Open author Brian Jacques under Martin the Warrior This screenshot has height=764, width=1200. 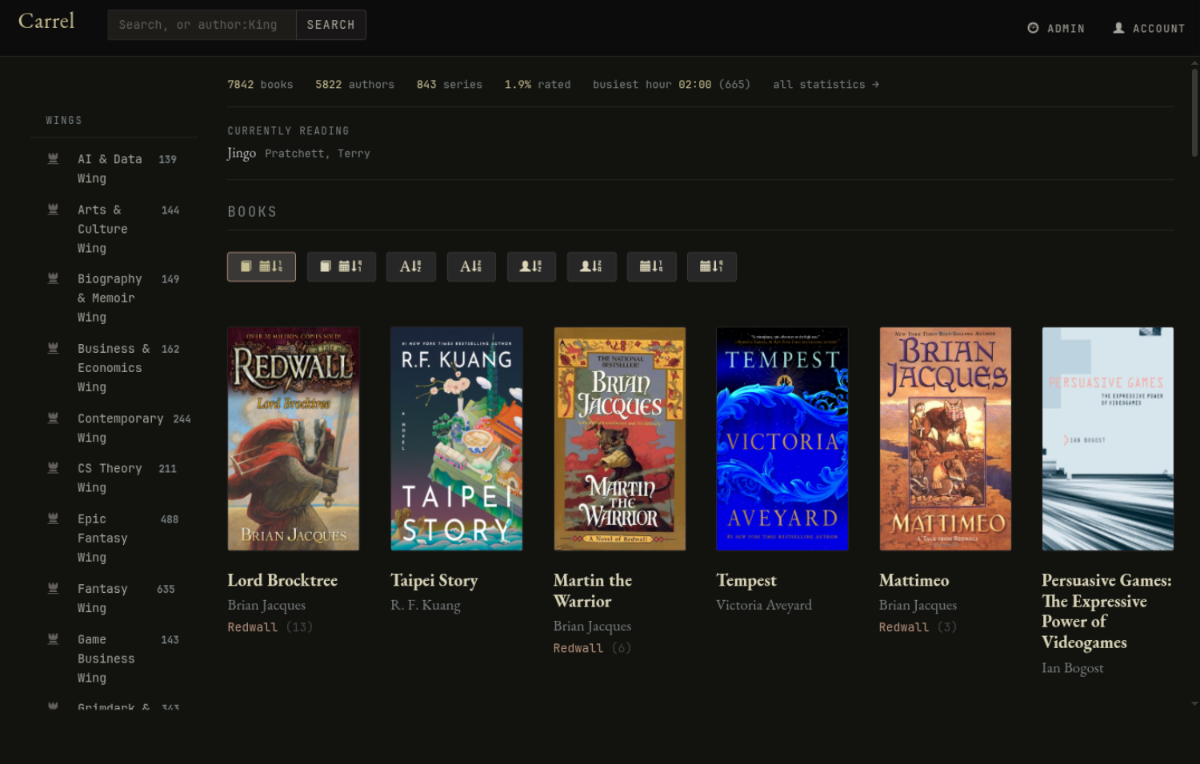(592, 626)
